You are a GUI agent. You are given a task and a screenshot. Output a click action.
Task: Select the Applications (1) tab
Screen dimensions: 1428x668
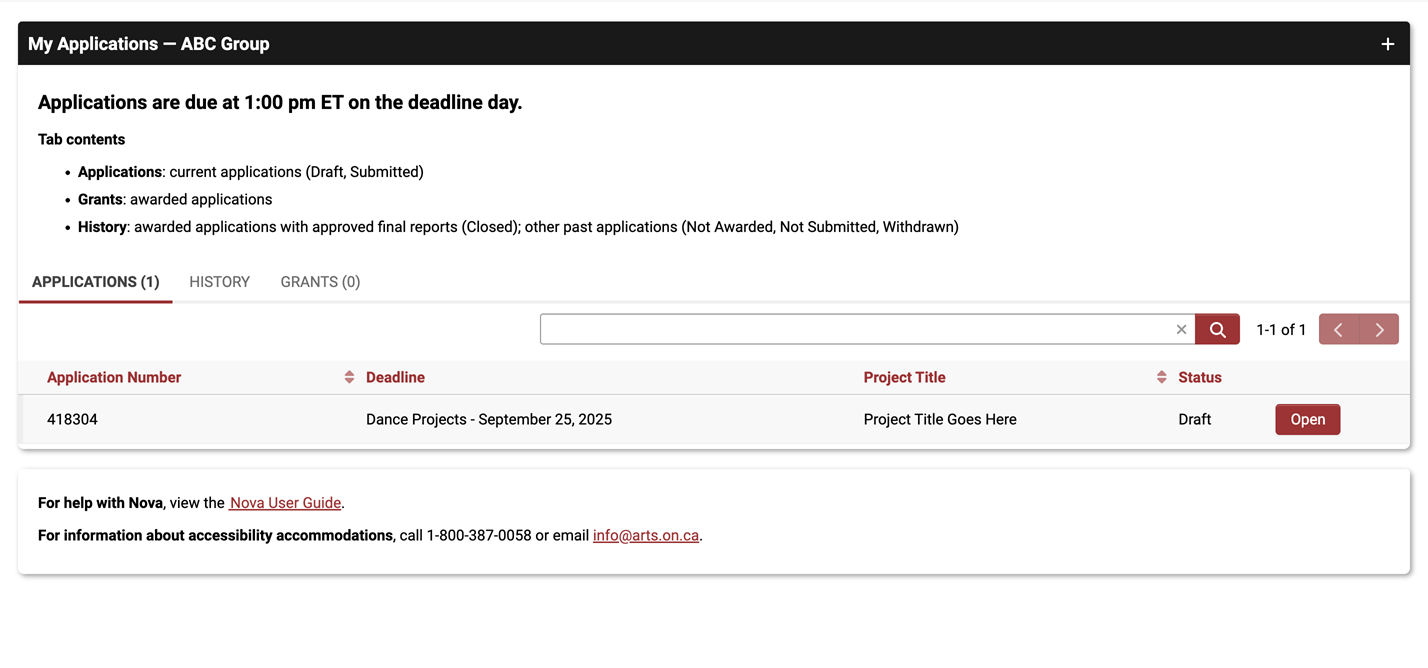(x=96, y=282)
